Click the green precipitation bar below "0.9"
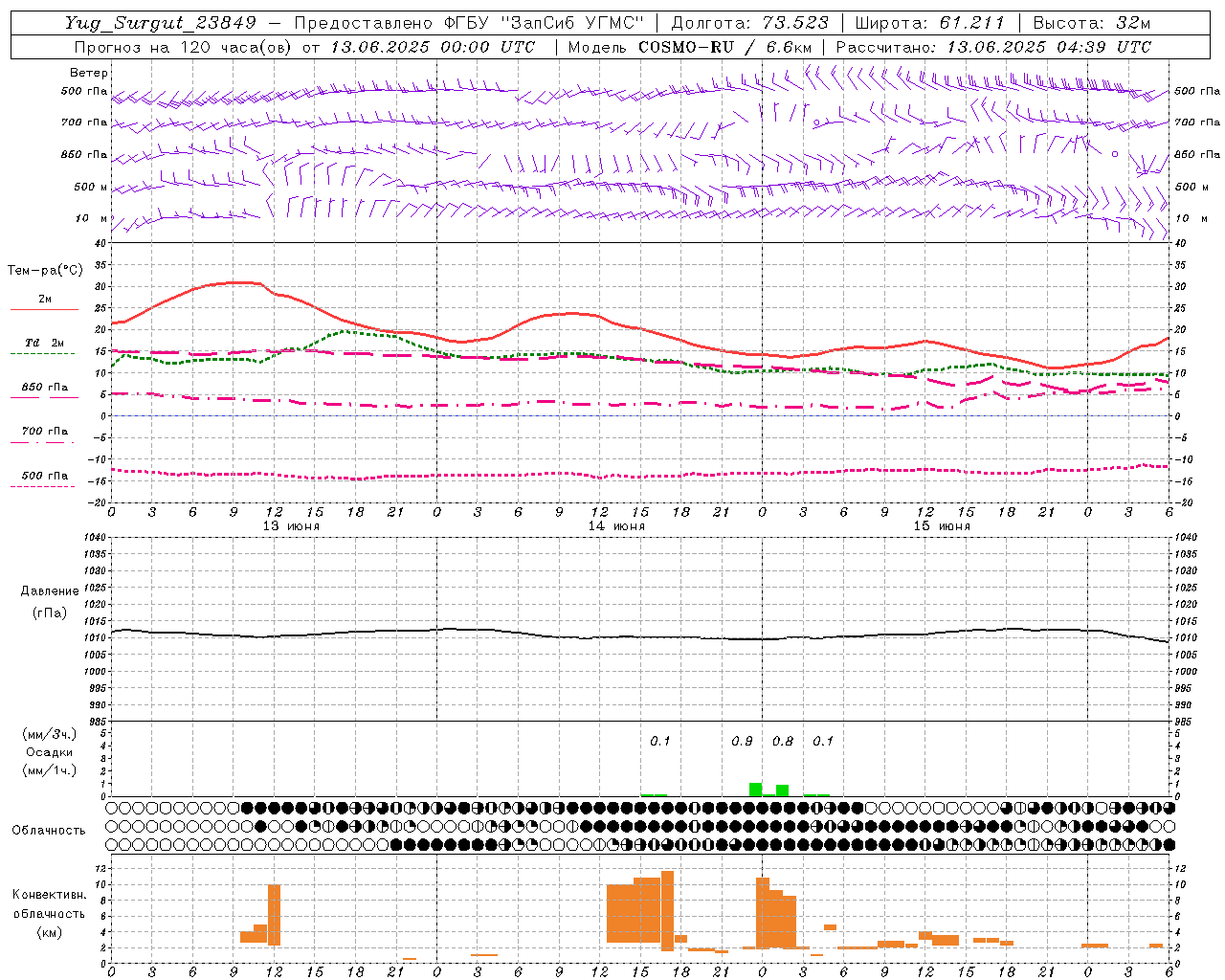This screenshot has width=1225, height=980. point(755,790)
